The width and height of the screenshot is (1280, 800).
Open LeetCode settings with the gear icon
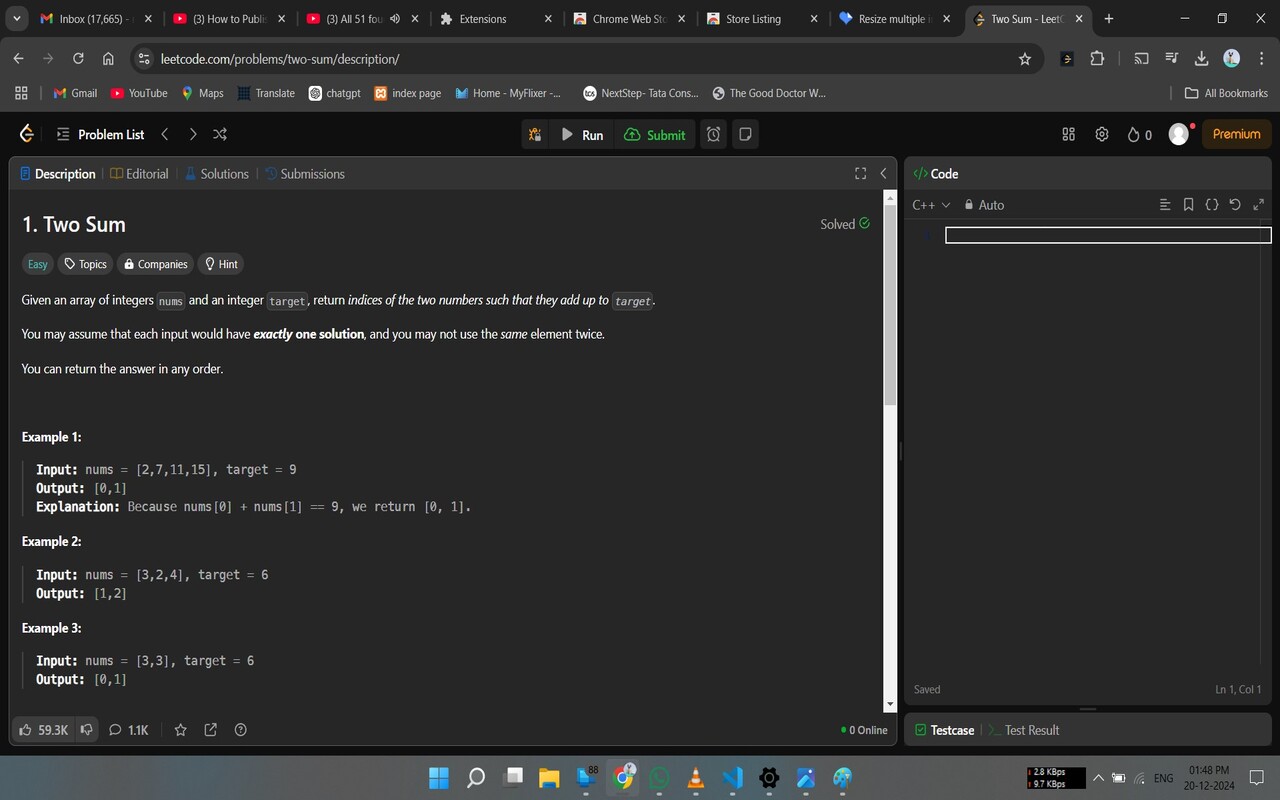[1101, 133]
